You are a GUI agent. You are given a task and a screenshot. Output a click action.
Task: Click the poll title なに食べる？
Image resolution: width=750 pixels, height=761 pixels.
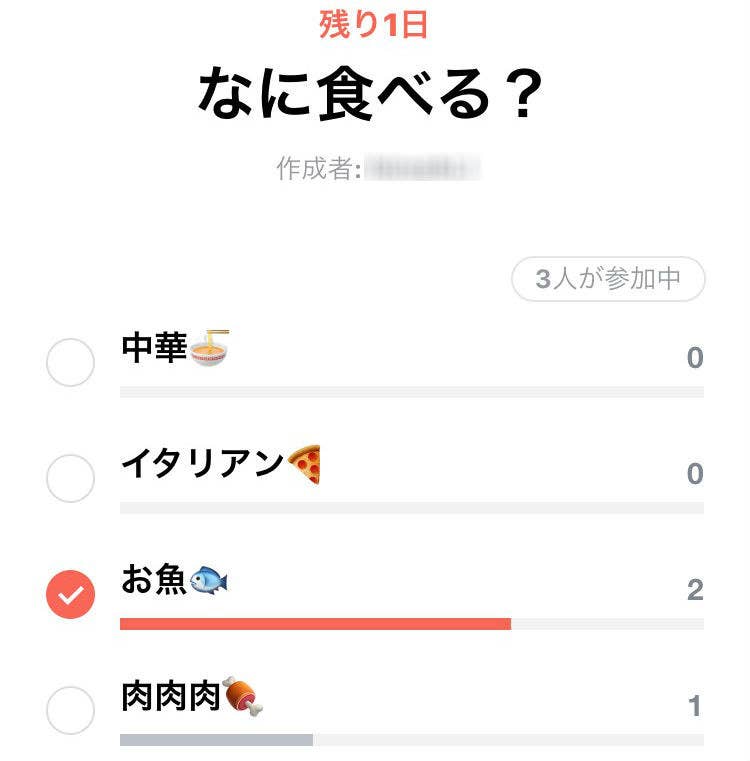[x=372, y=95]
